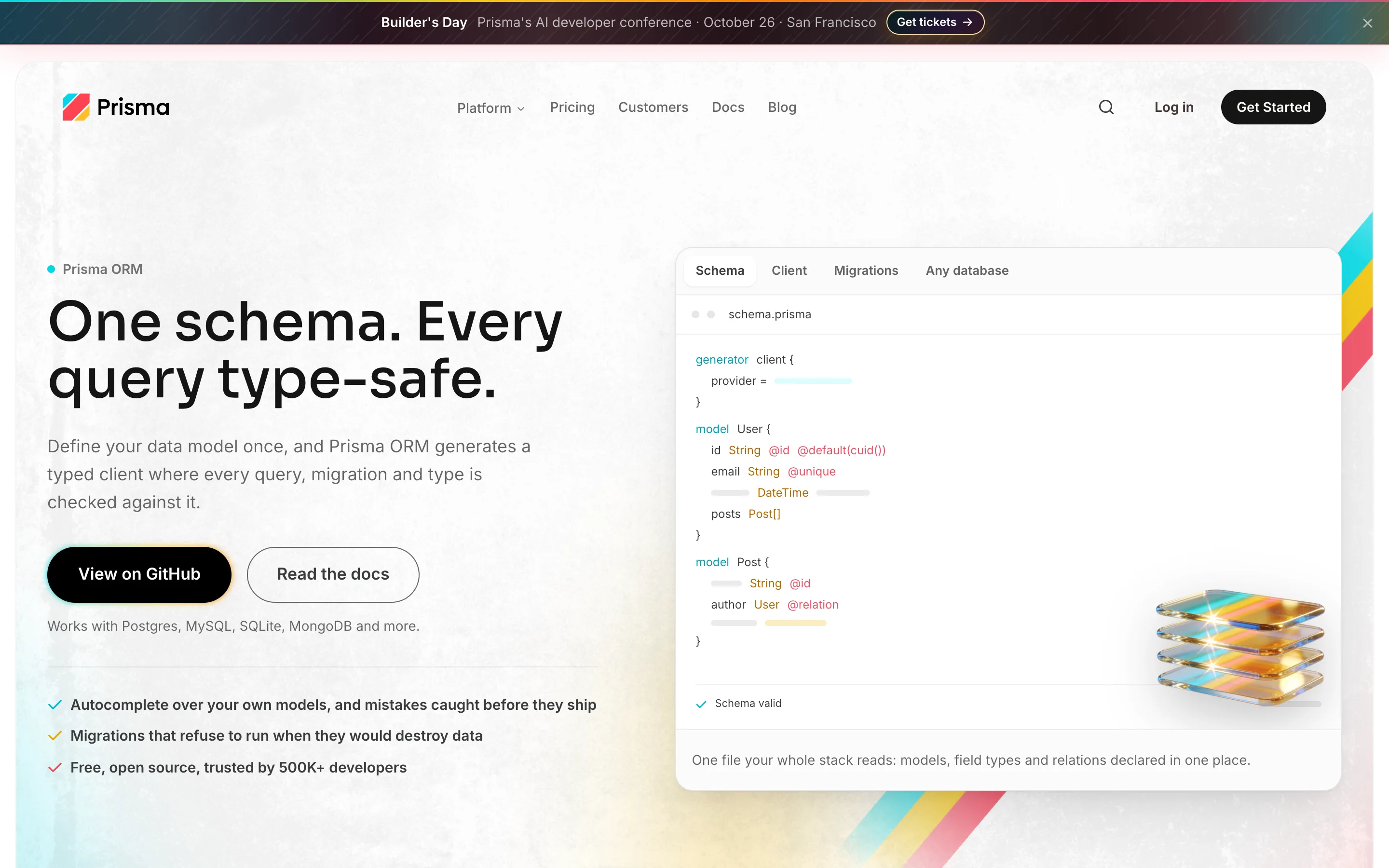Open the Pricing page

point(572,108)
